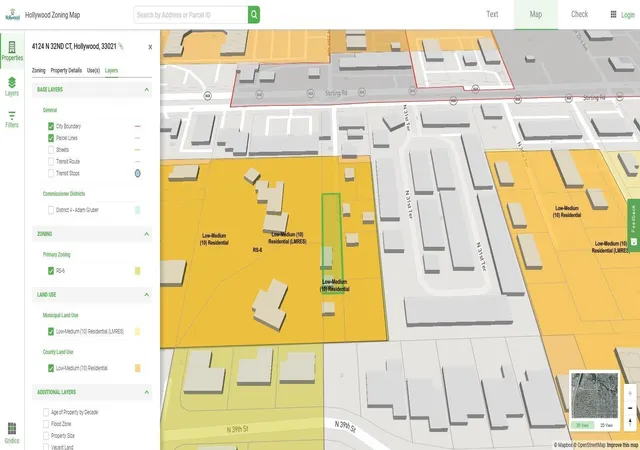640x450 pixels.
Task: Collapse the Additional Layers section
Action: pos(147,392)
